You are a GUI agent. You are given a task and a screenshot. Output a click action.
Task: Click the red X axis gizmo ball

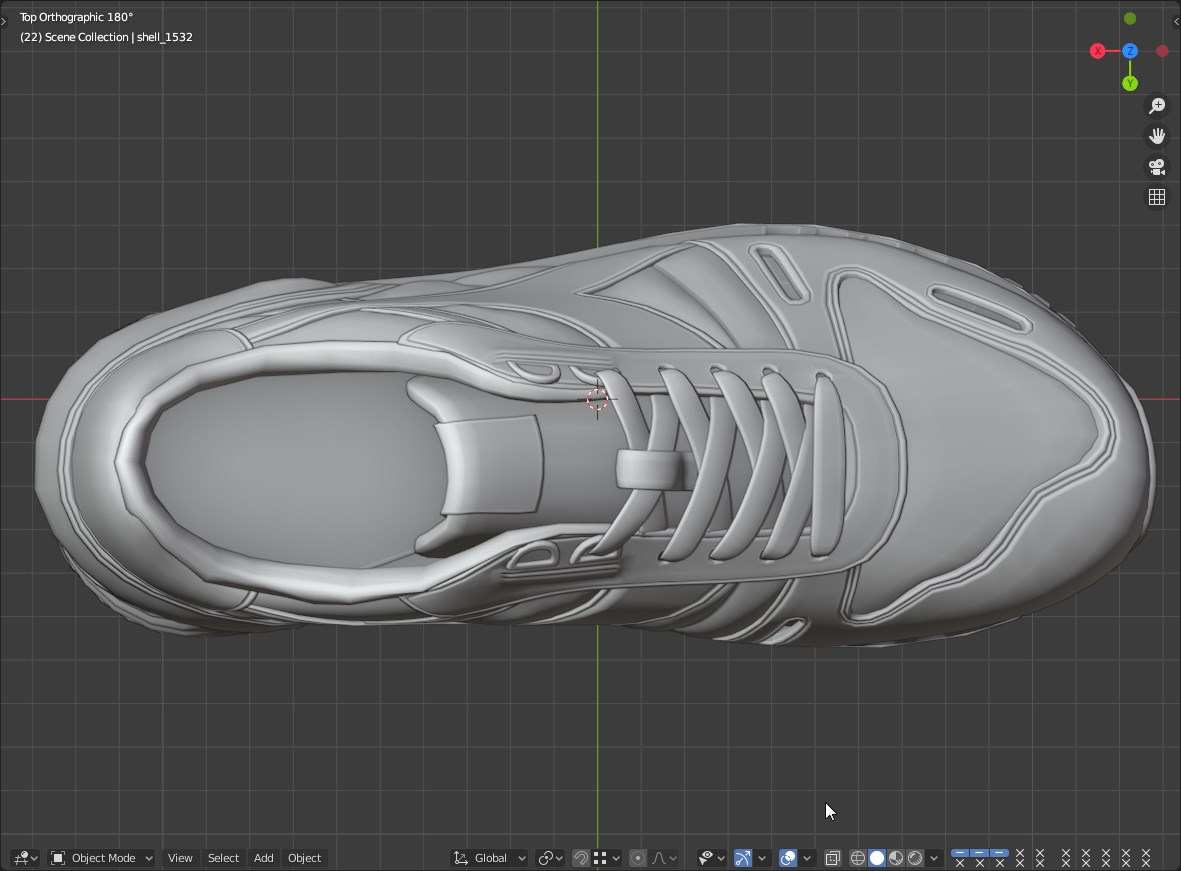coord(1098,51)
